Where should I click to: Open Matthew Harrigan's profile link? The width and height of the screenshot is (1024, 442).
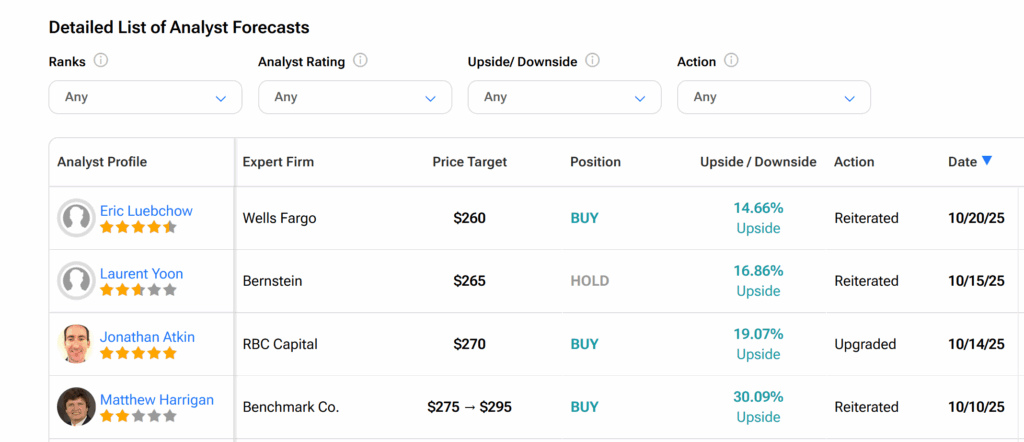point(156,400)
